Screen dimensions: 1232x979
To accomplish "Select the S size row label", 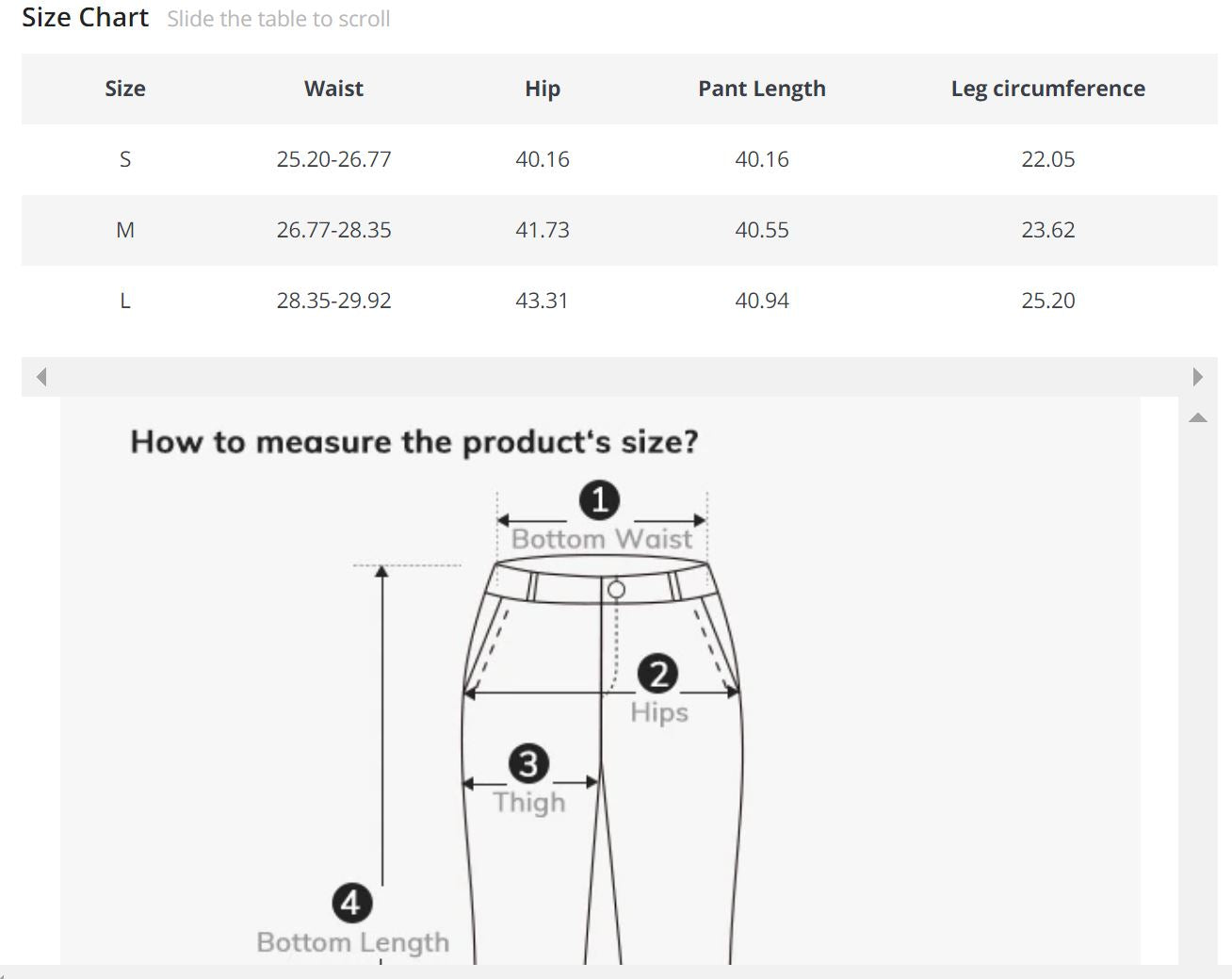I will coord(124,159).
